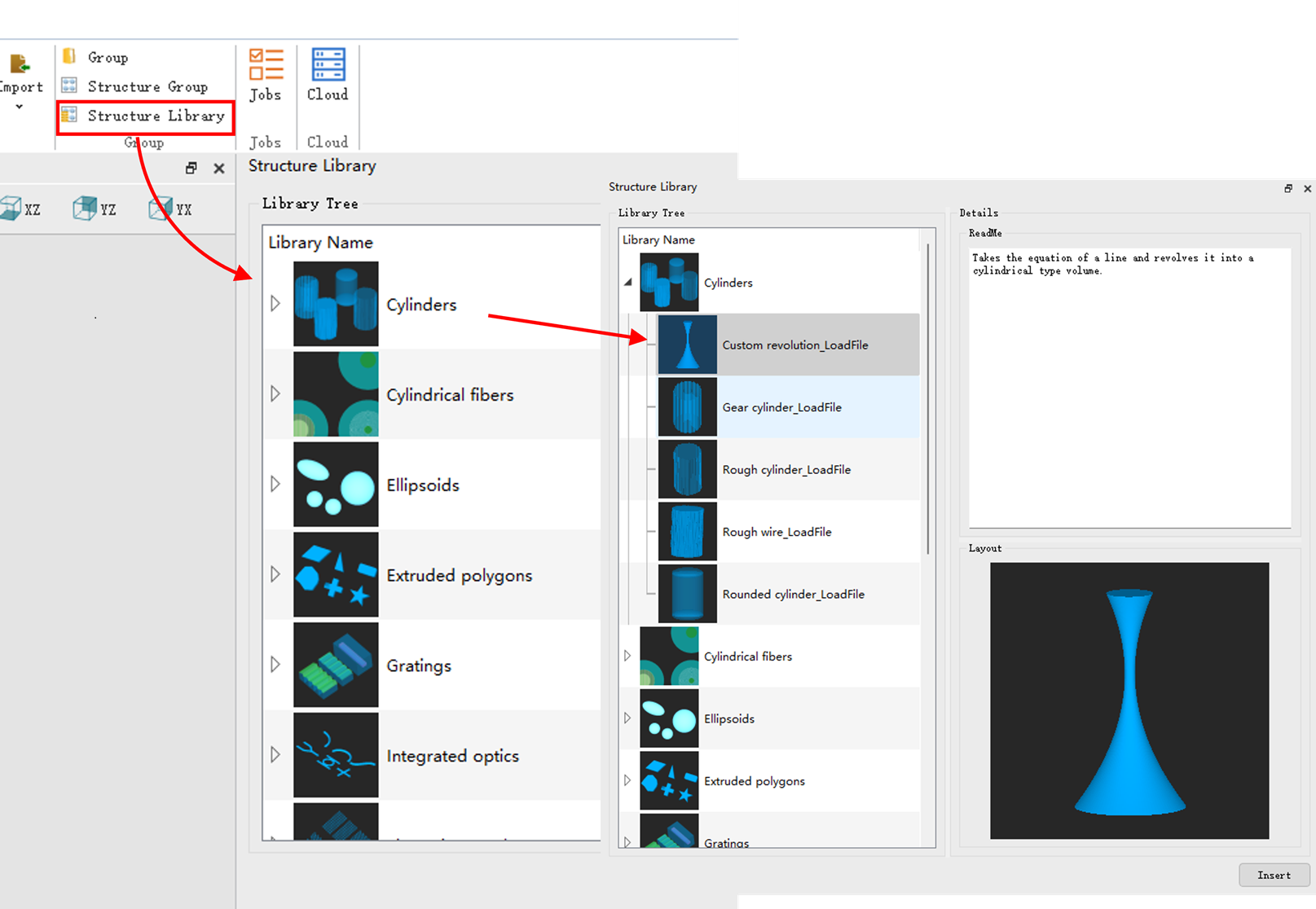This screenshot has height=909, width=1316.
Task: Collapse the expanded Cylinders node
Action: click(627, 283)
